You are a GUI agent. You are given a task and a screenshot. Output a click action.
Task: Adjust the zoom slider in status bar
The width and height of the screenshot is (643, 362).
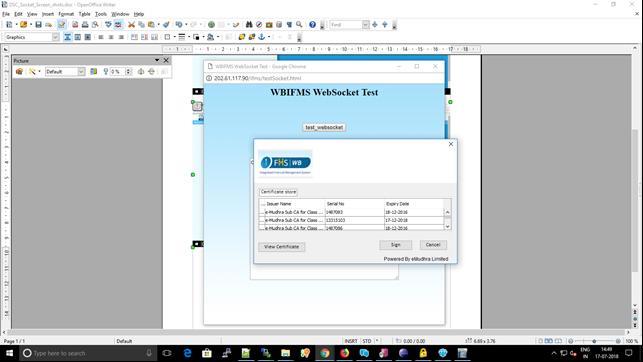(x=594, y=341)
